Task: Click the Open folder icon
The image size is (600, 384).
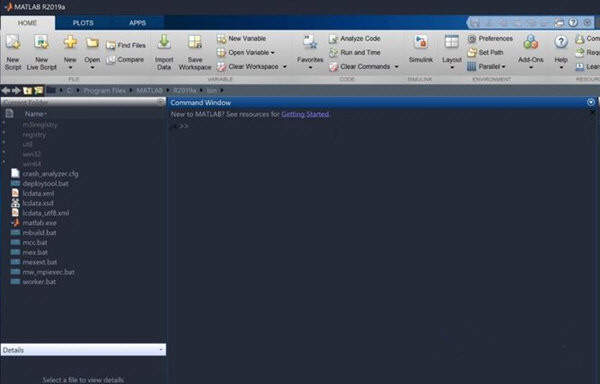Action: 92,42
